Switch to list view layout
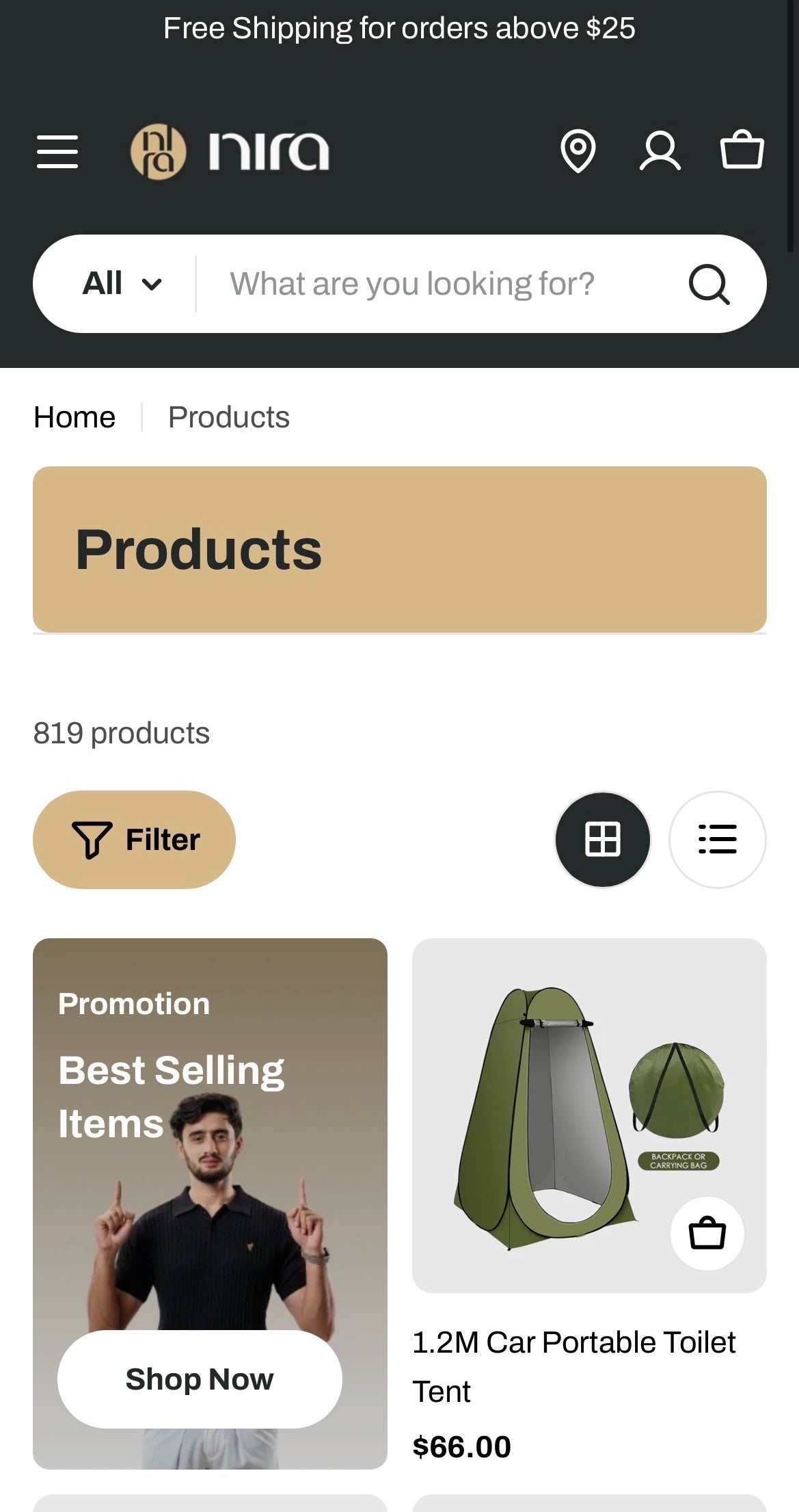This screenshot has width=799, height=1512. pos(717,839)
